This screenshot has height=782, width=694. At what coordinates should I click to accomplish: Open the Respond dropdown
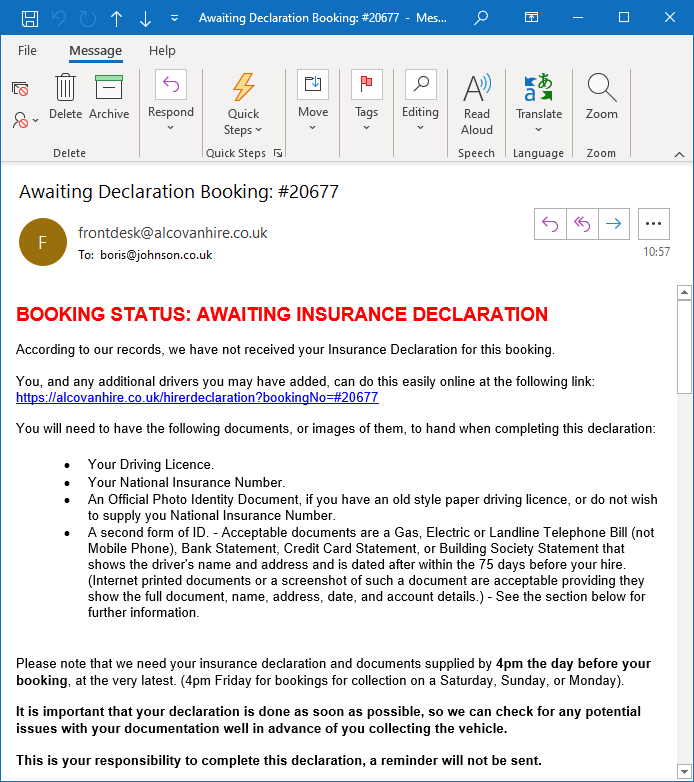[x=171, y=102]
